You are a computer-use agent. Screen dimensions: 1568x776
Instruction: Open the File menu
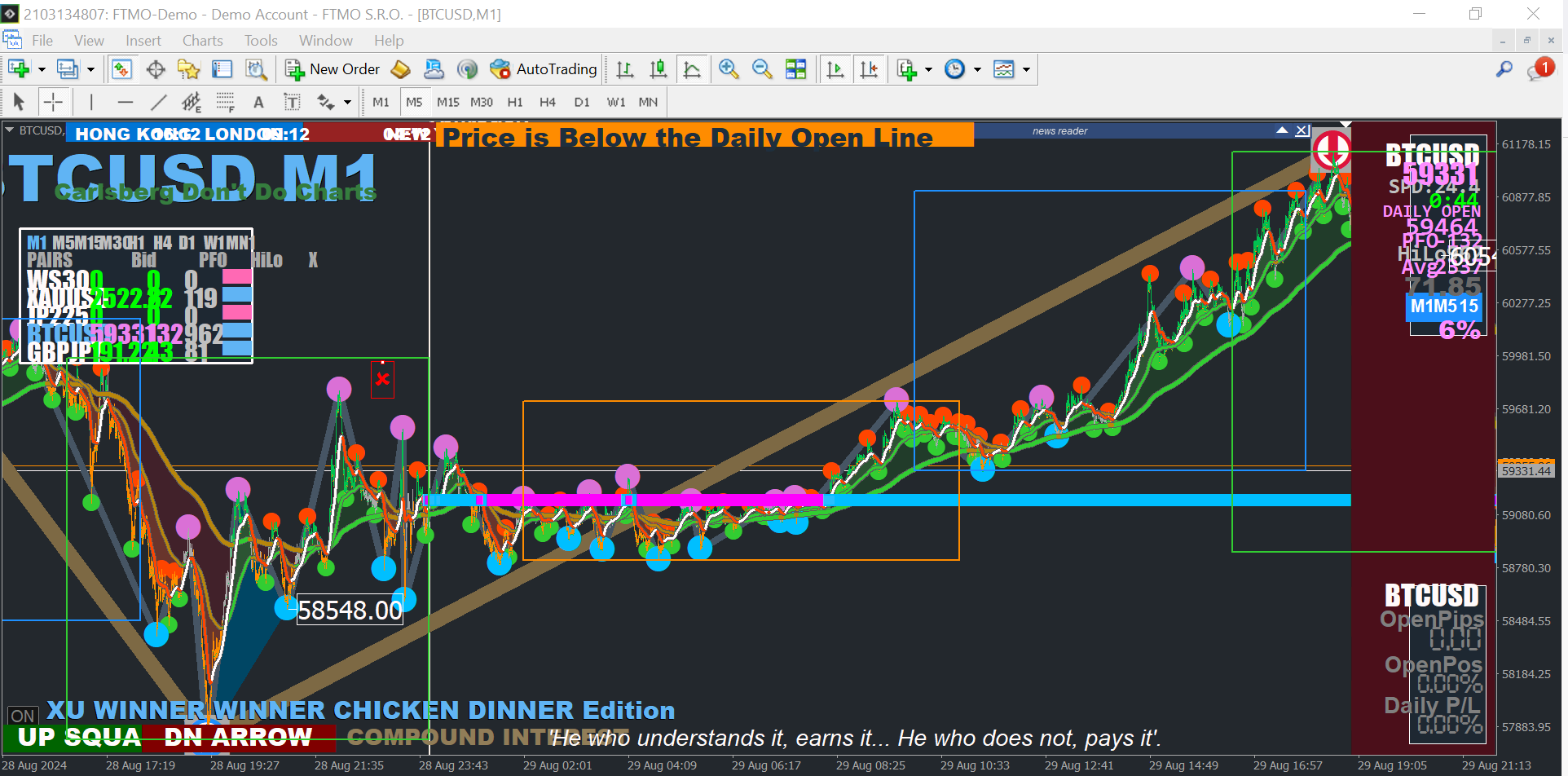pos(42,41)
